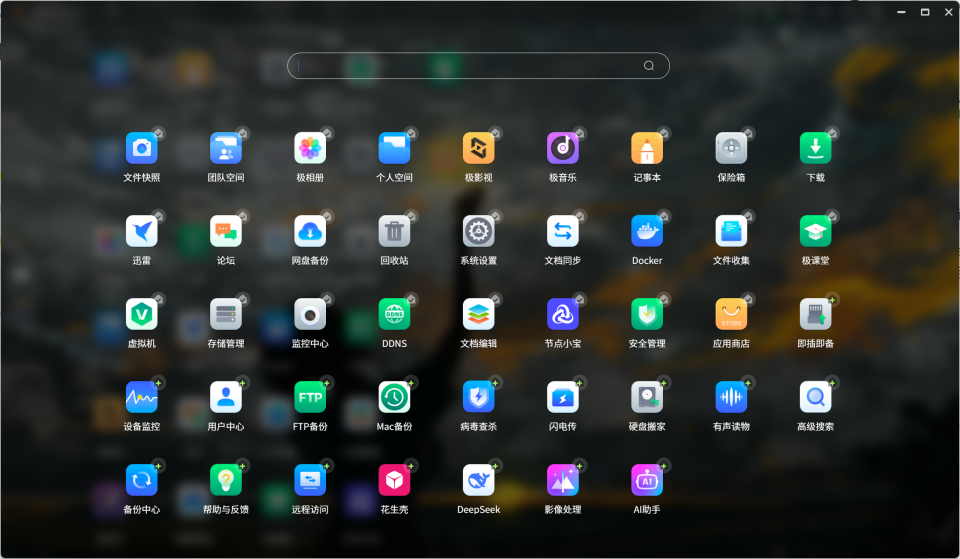The width and height of the screenshot is (960, 559).
Task: Maximize the launcher window
Action: [925, 12]
